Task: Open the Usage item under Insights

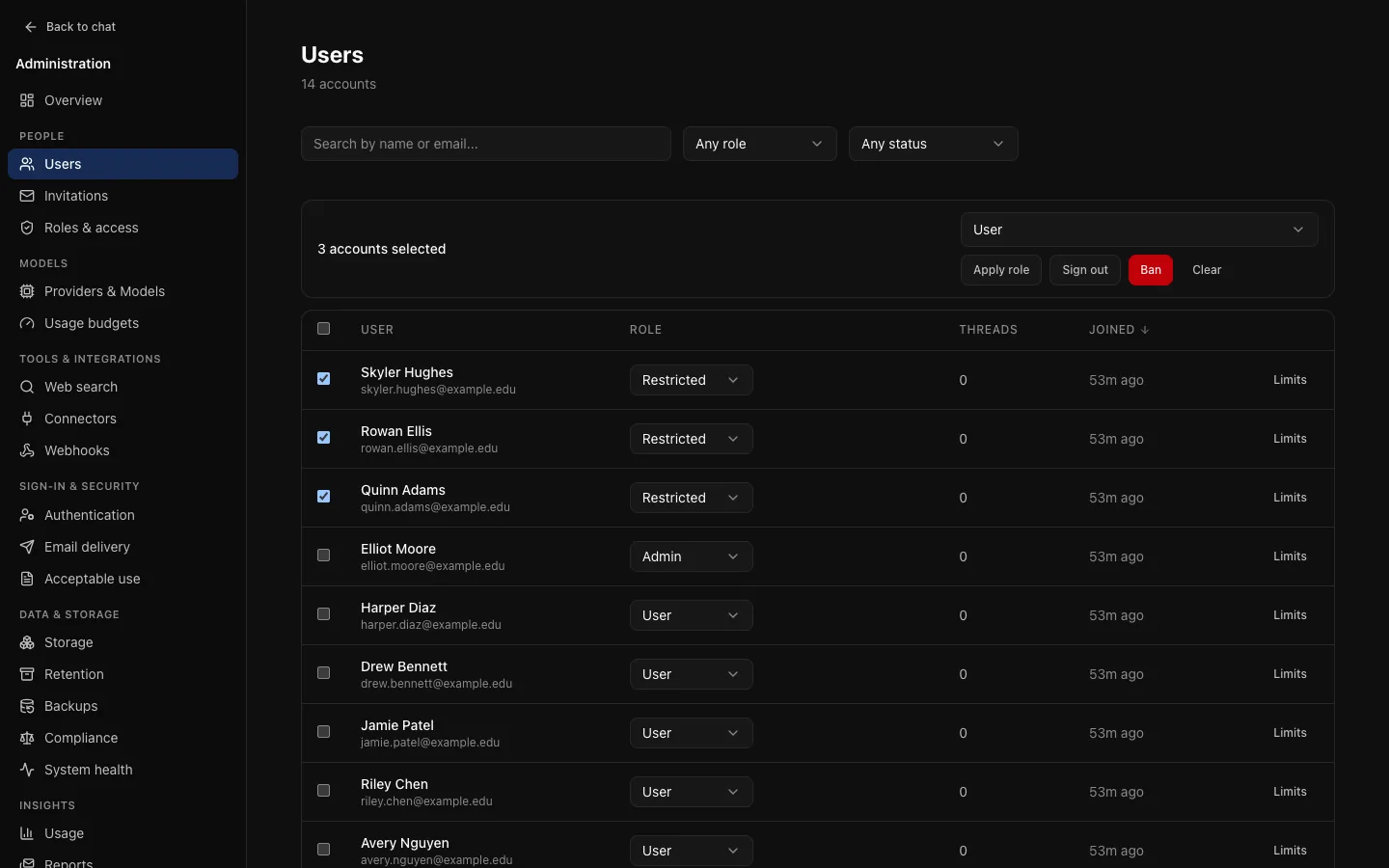Action: 123,833
